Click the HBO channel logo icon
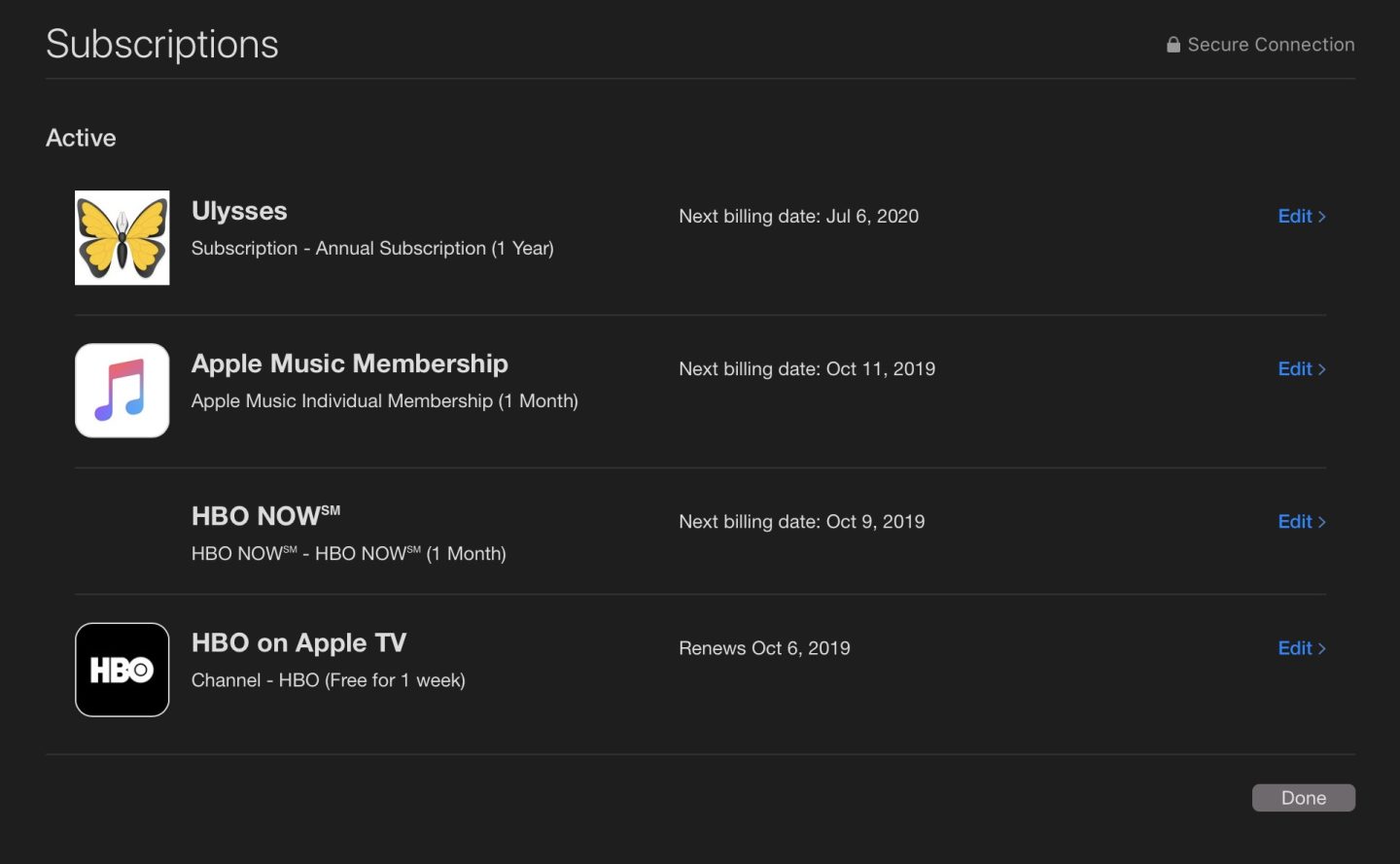1400x864 pixels. pos(122,670)
